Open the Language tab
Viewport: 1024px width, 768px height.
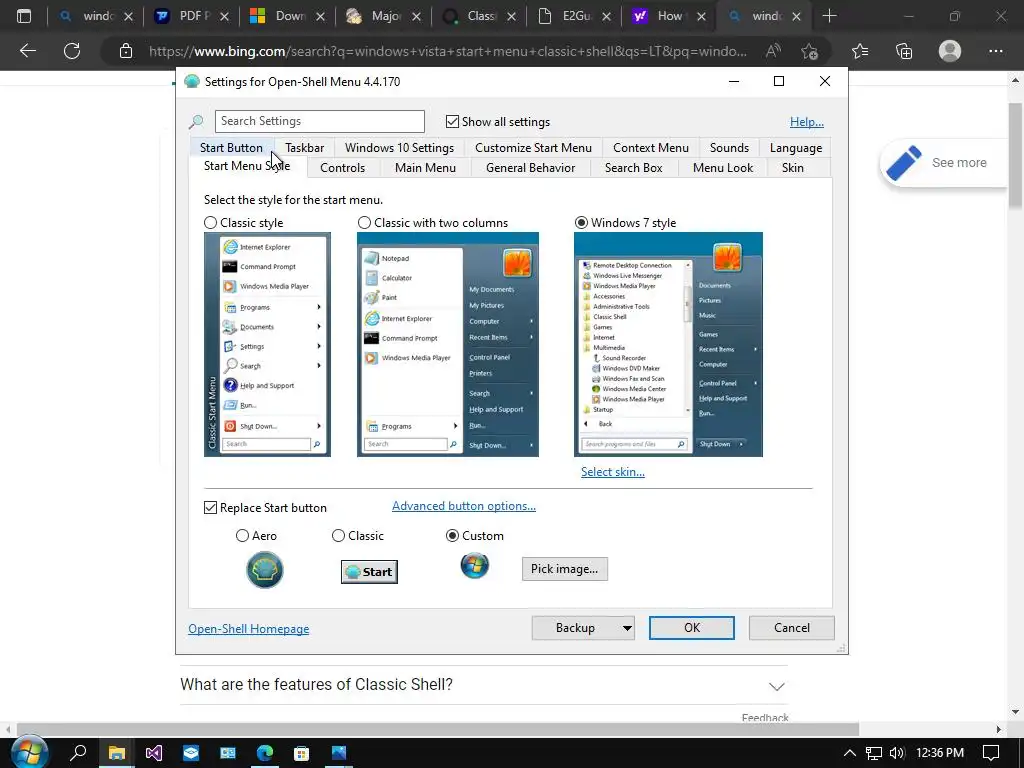(x=795, y=148)
